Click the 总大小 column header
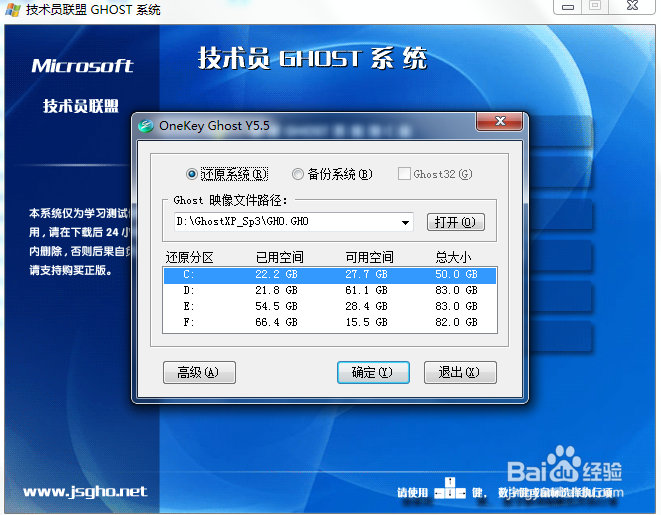Screen dimensions: 661x515 [453, 257]
